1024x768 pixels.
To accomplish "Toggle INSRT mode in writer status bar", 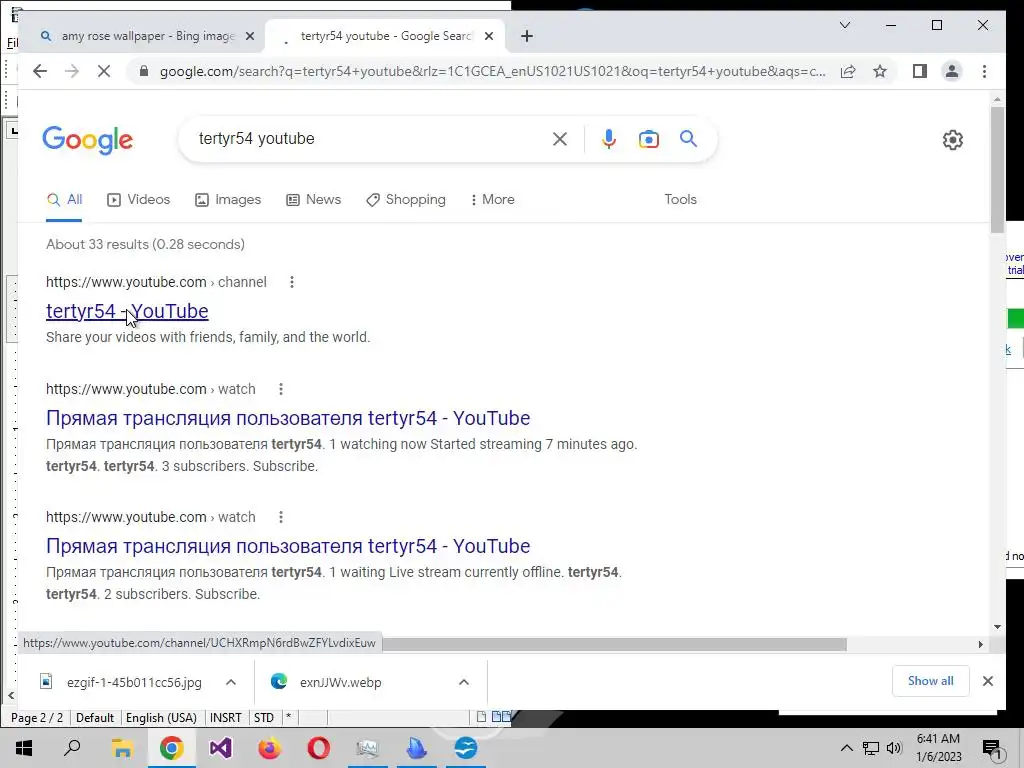I will tap(226, 718).
